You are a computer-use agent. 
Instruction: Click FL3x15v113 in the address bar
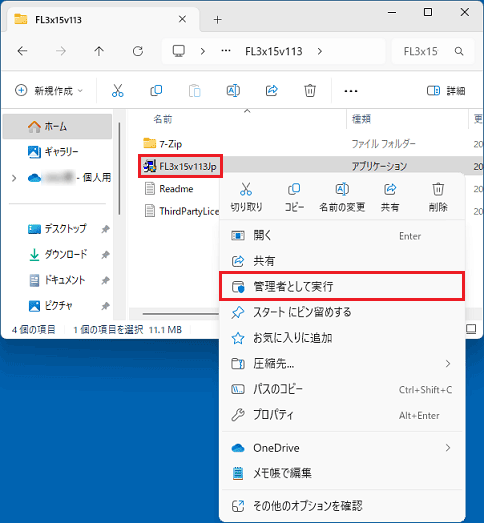pyautogui.click(x=274, y=51)
